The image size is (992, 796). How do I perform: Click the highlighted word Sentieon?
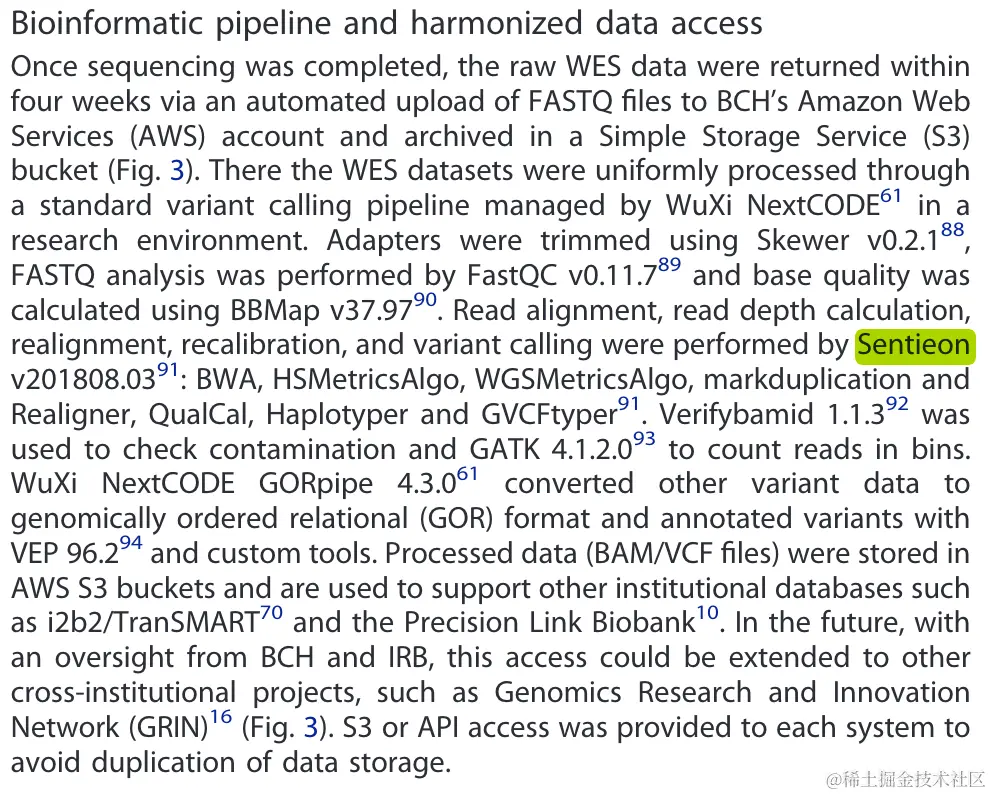(914, 345)
